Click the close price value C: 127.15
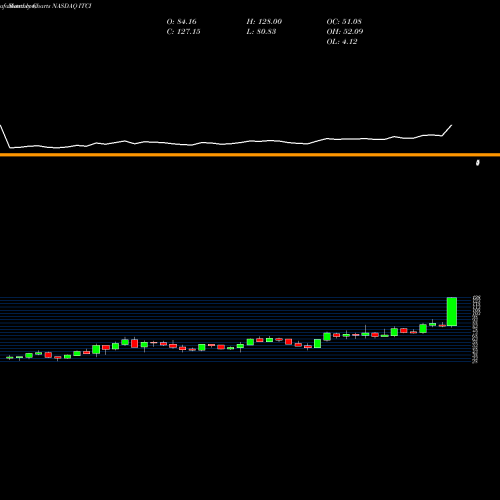This screenshot has width=500, height=500. pos(183,32)
